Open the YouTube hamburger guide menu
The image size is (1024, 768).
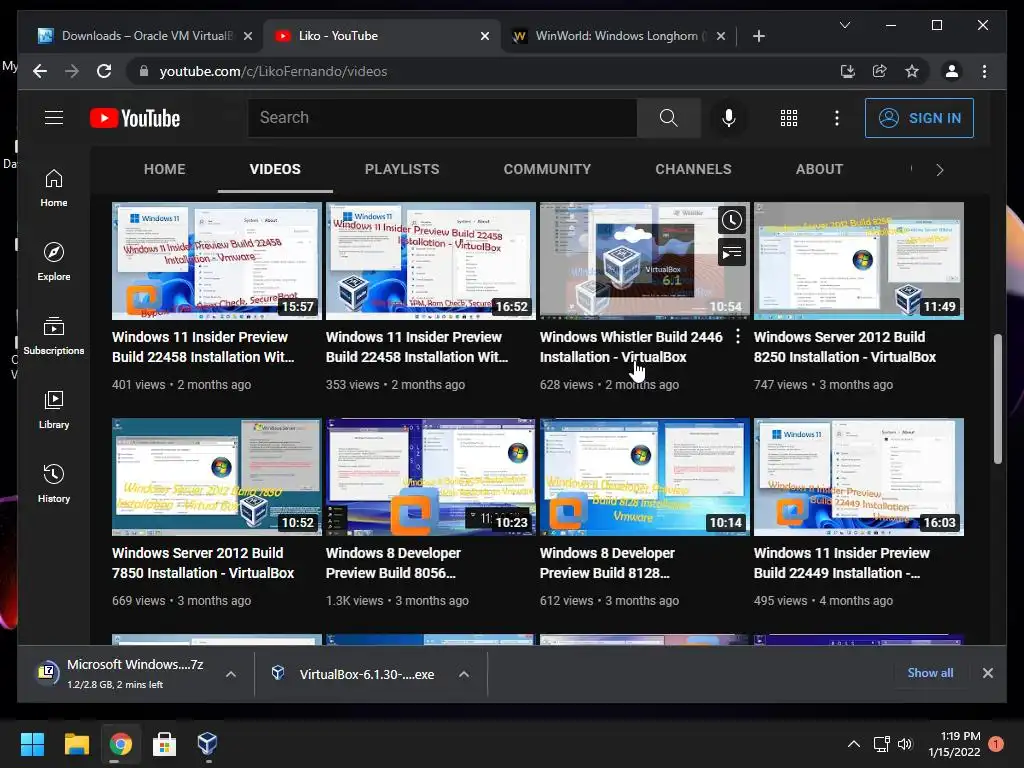pos(54,118)
